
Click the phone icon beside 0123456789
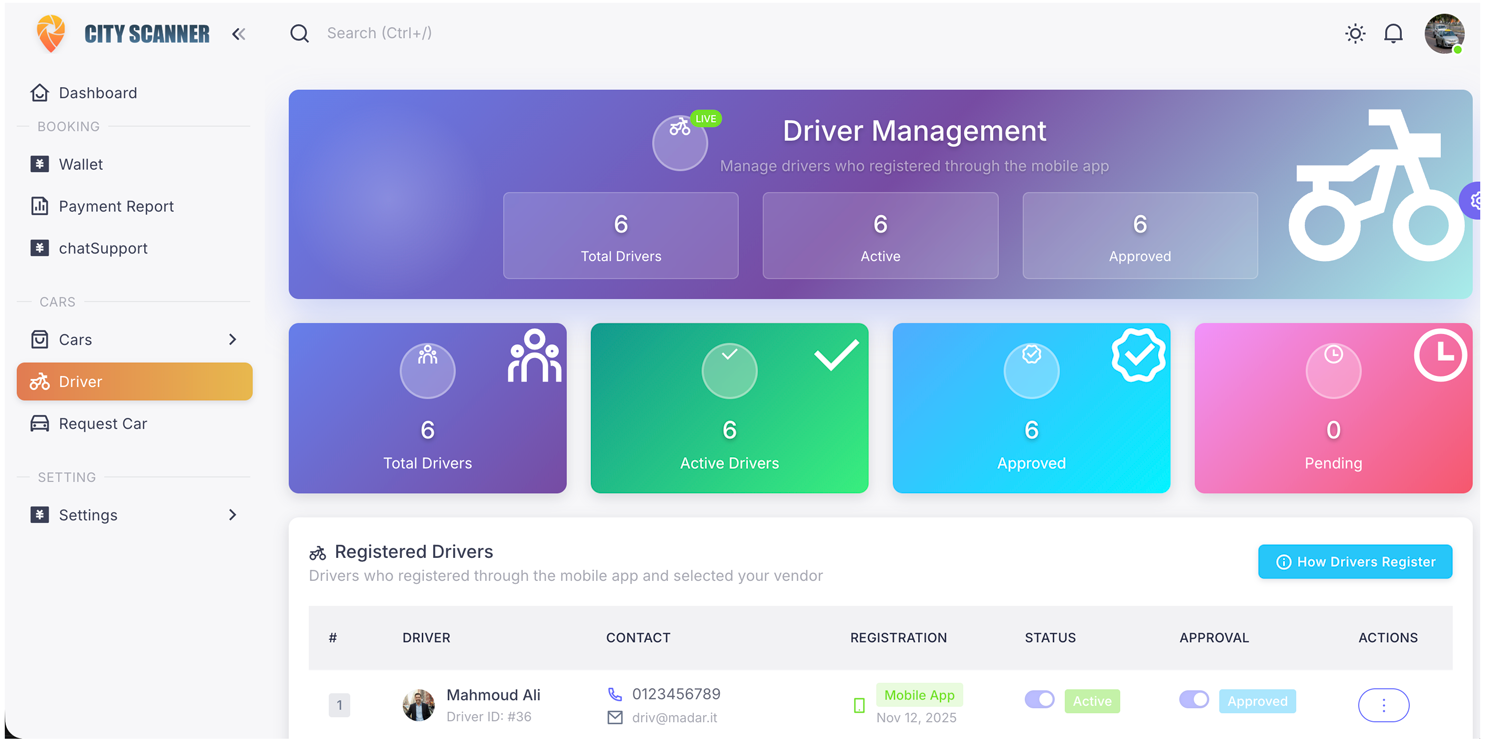(614, 693)
